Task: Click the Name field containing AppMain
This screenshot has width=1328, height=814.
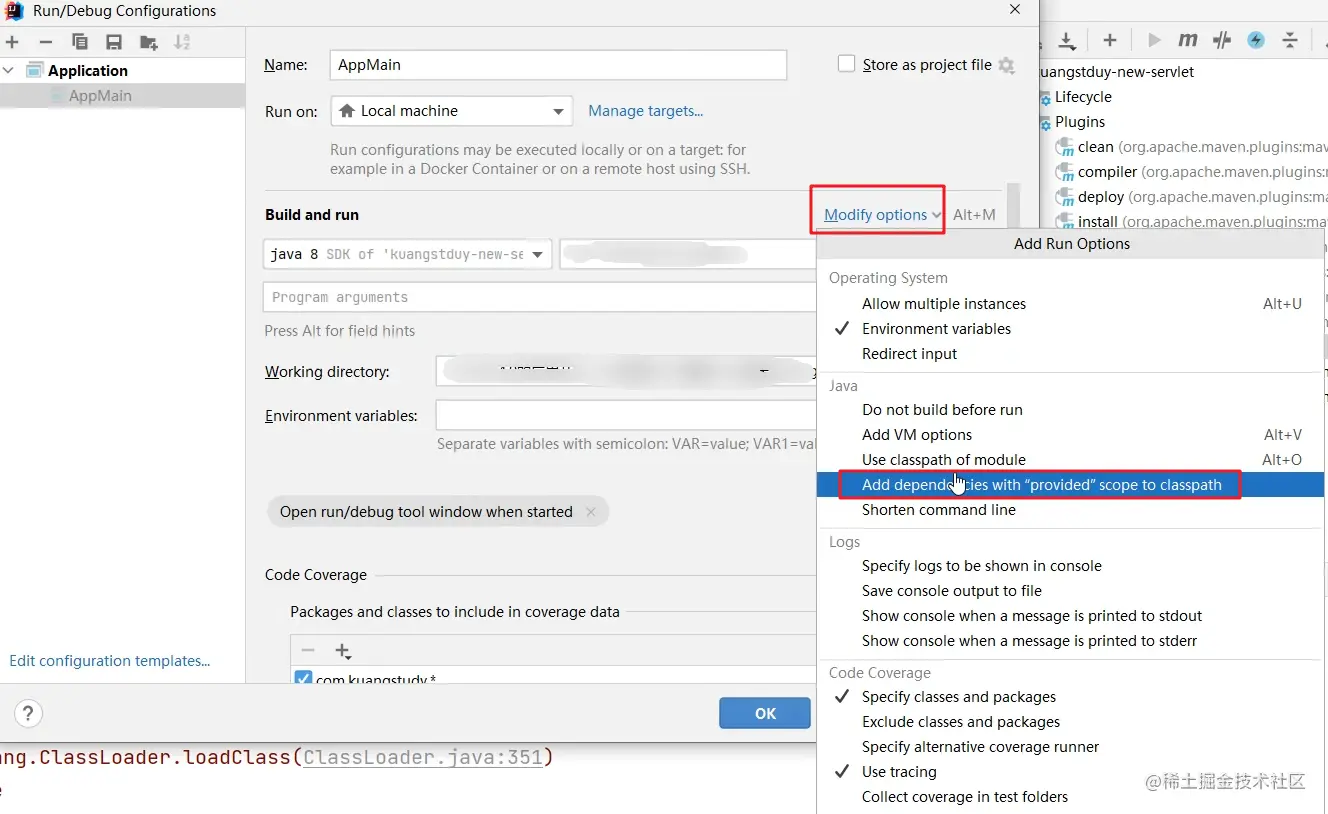Action: [558, 65]
